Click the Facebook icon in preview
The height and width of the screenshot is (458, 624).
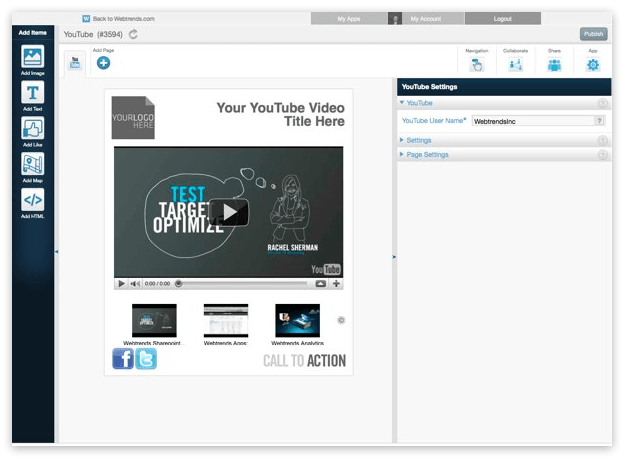123,359
